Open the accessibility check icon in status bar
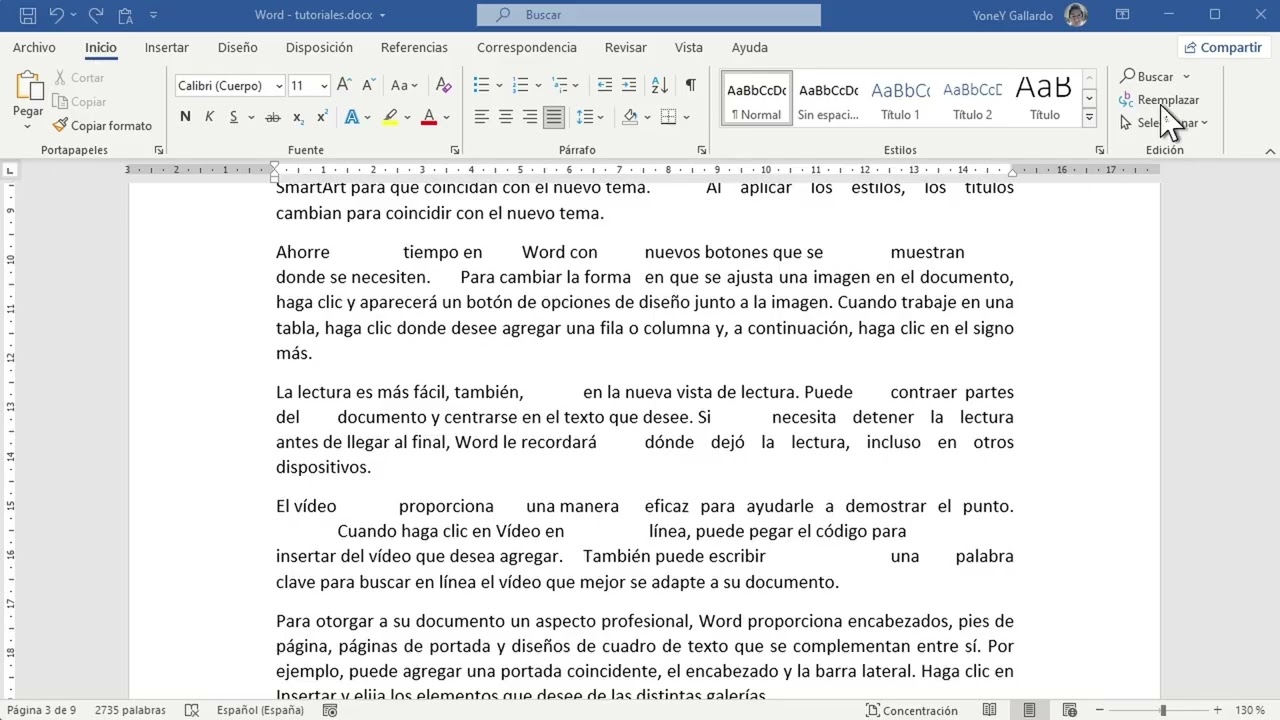The image size is (1280, 720). tap(330, 710)
